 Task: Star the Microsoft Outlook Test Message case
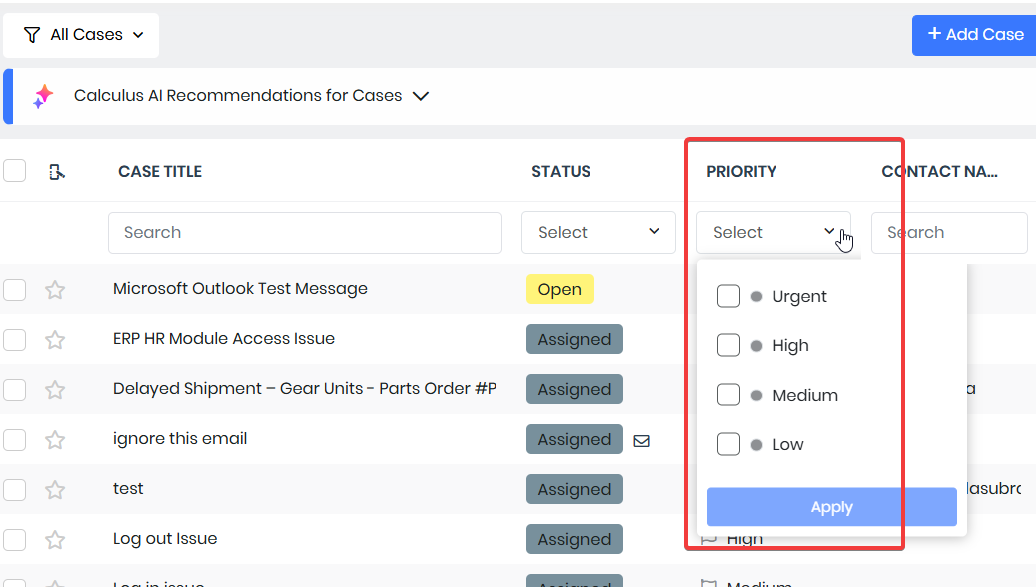(x=55, y=290)
